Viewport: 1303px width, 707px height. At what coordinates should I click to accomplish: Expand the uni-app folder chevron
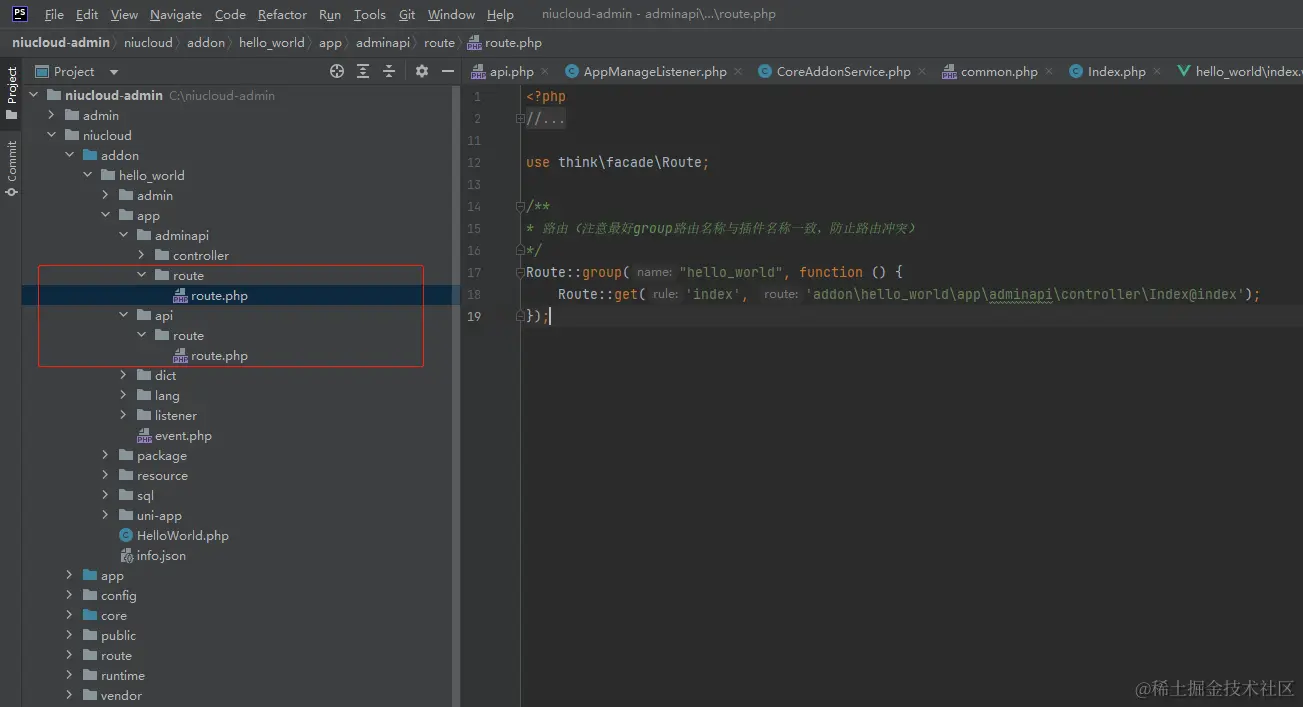click(x=105, y=515)
